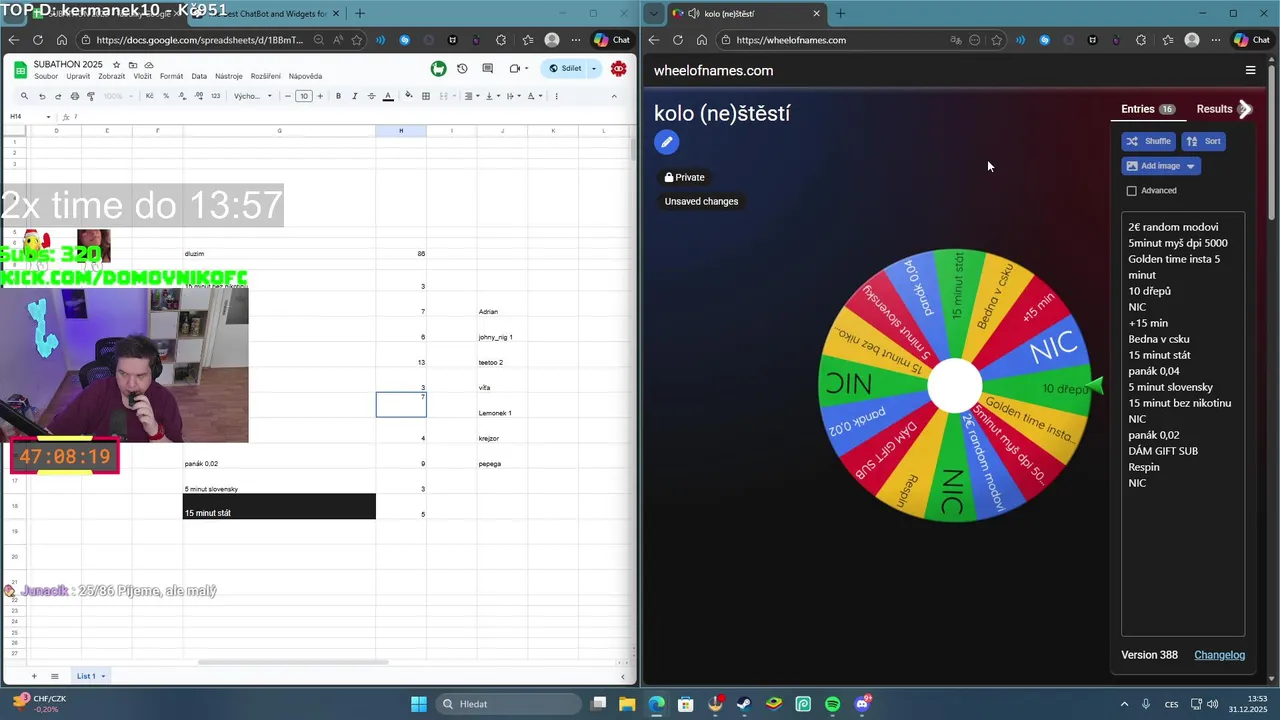
Task: Open vertical align dropdown in toolbar
Action: (490, 96)
